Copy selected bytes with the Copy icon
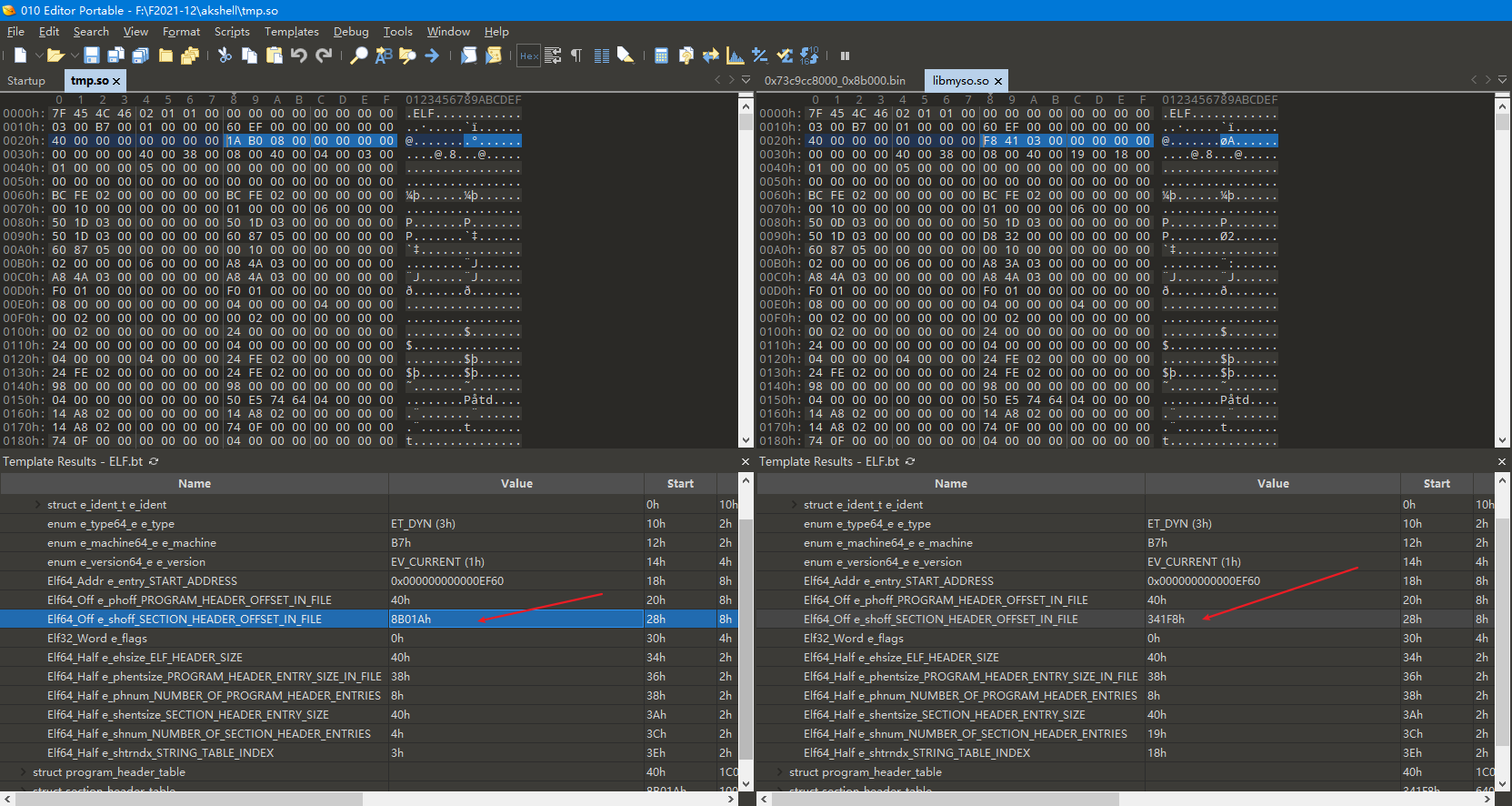The height and width of the screenshot is (806, 1512). click(249, 55)
